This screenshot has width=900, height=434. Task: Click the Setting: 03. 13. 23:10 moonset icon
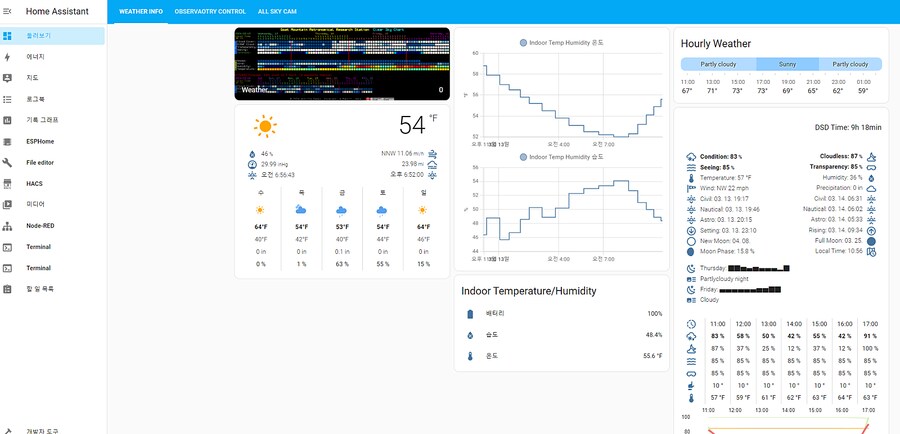[x=691, y=230]
